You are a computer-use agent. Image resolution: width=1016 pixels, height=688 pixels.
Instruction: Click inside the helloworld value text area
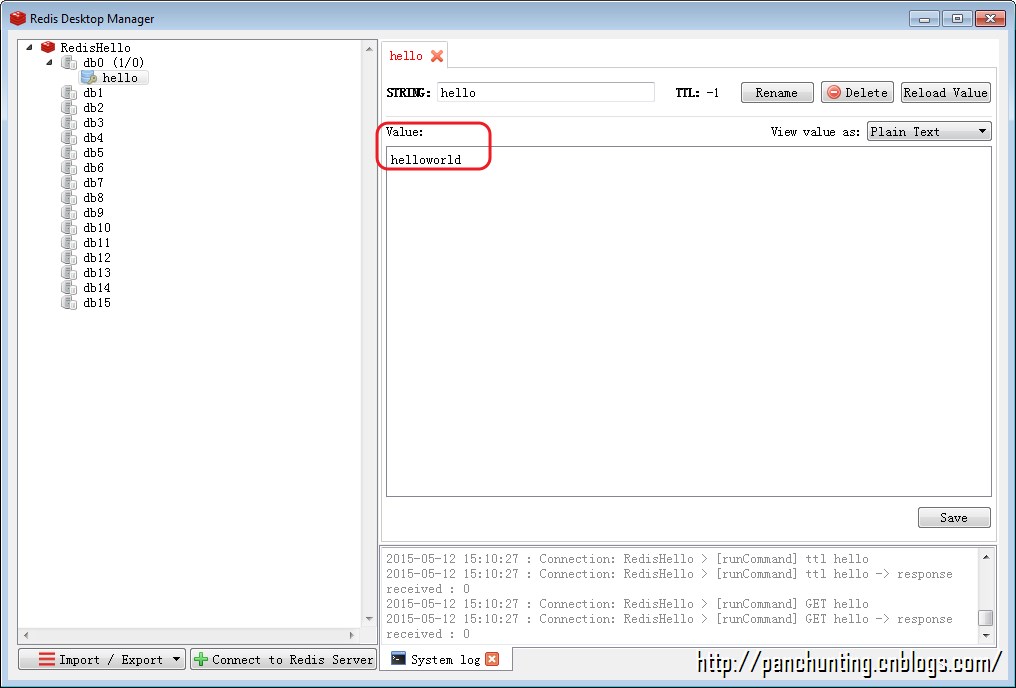pyautogui.click(x=689, y=322)
